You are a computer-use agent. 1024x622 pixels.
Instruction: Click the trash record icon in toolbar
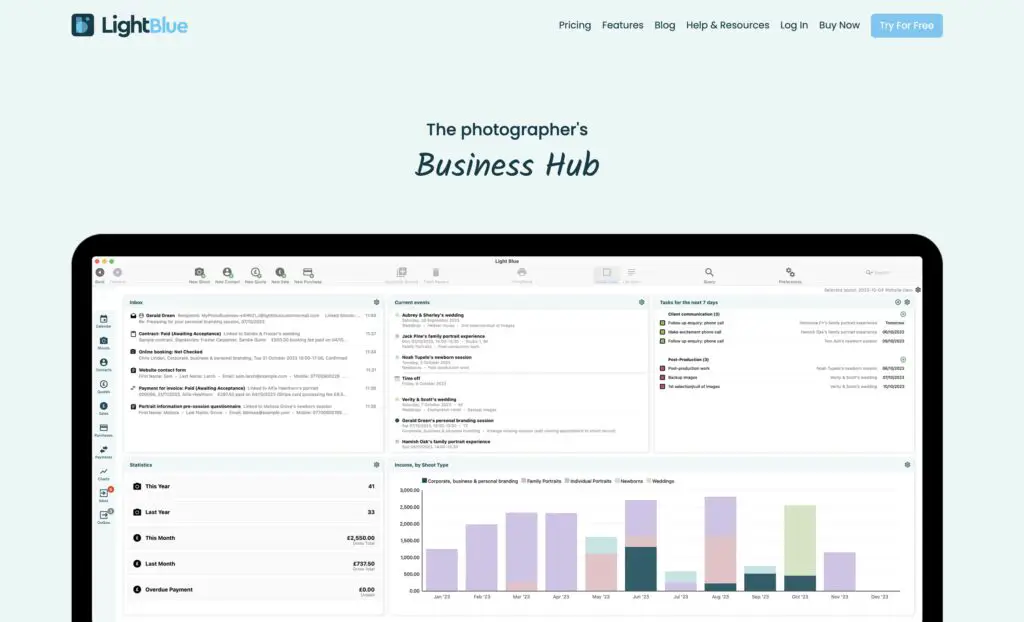point(436,272)
